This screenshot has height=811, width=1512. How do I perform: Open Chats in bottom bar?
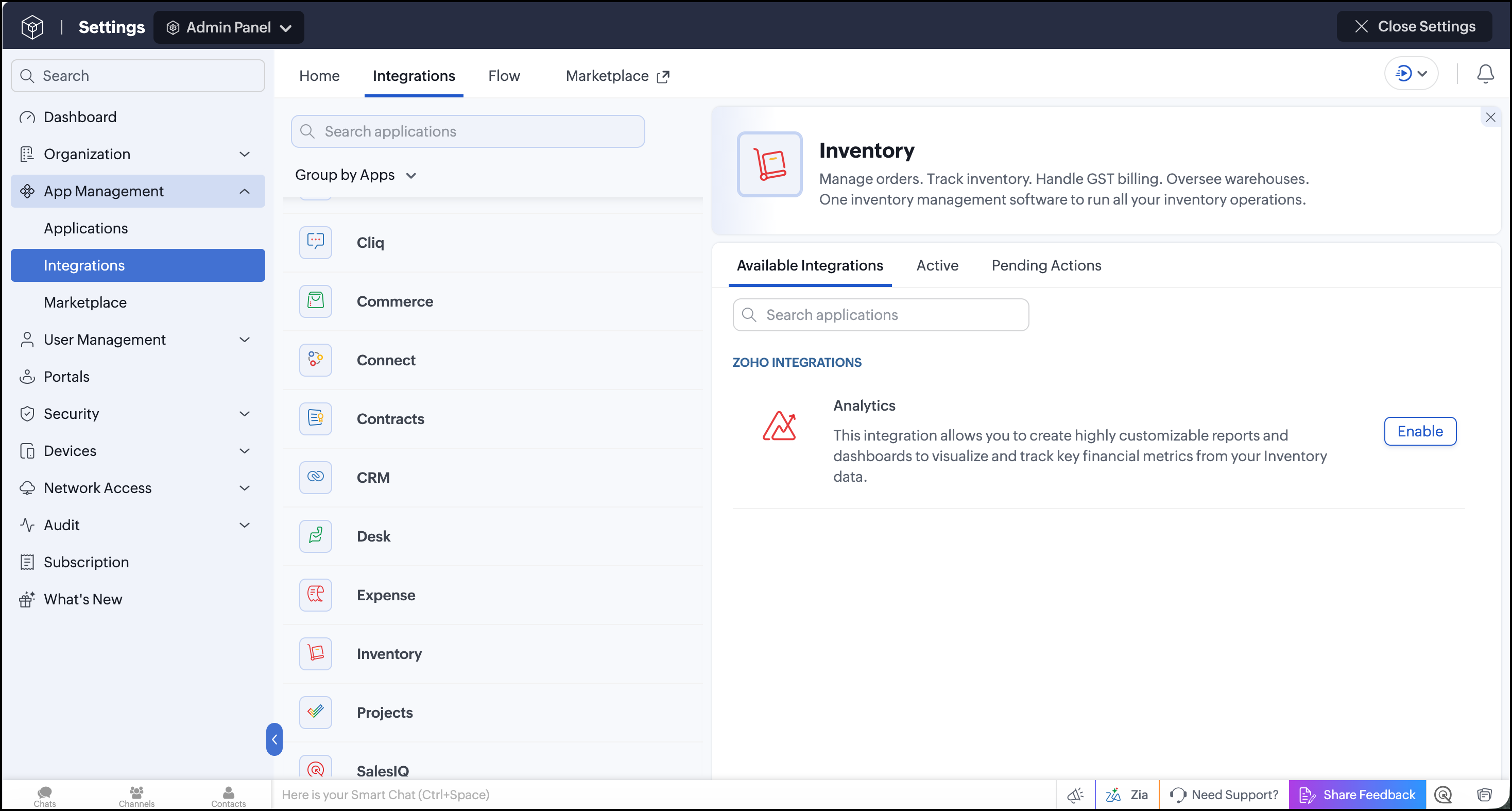(x=45, y=797)
